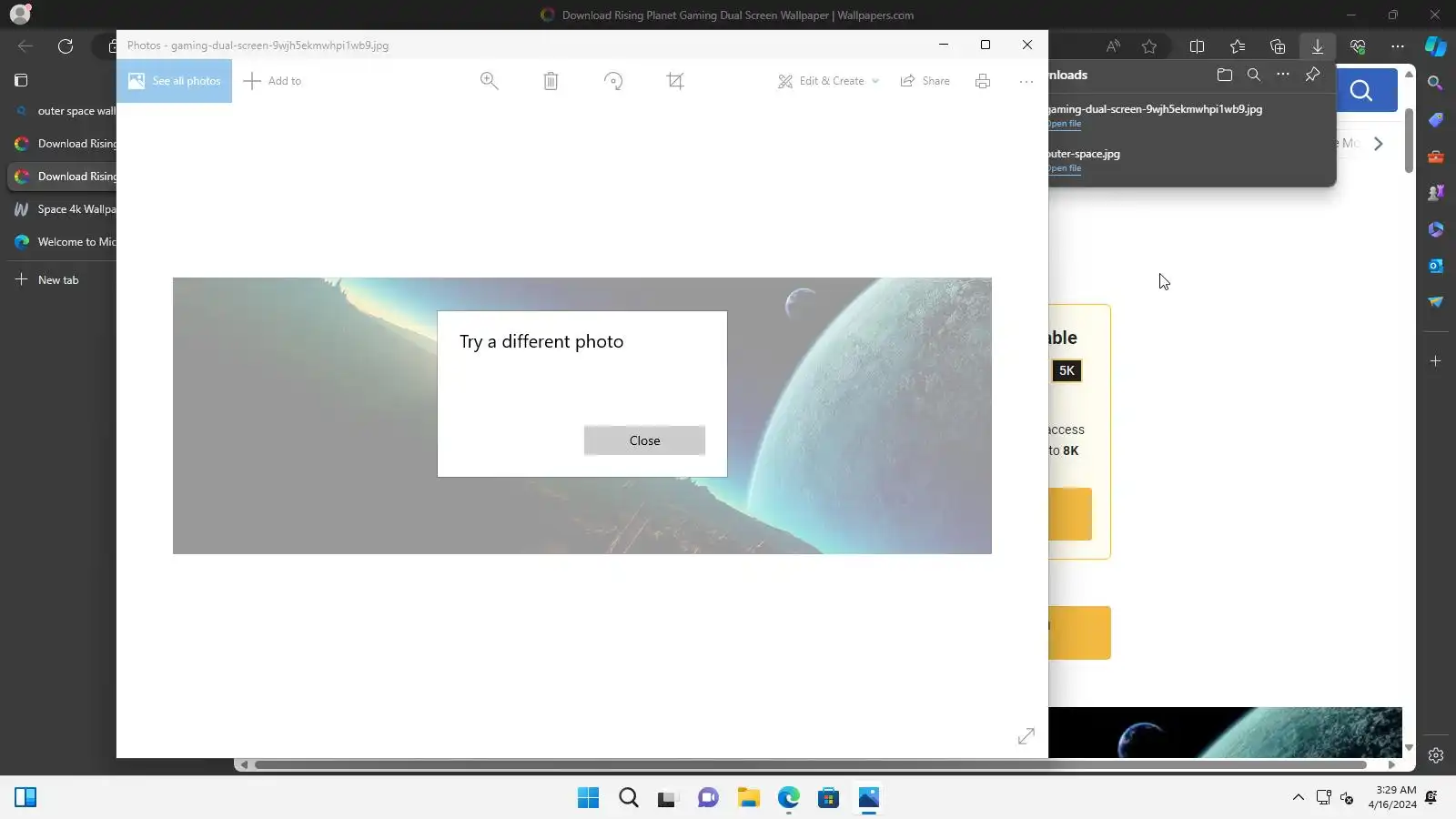This screenshot has width=1456, height=819.
Task: Open Shopping tag in the Edge sidebar
Action: (x=1436, y=120)
